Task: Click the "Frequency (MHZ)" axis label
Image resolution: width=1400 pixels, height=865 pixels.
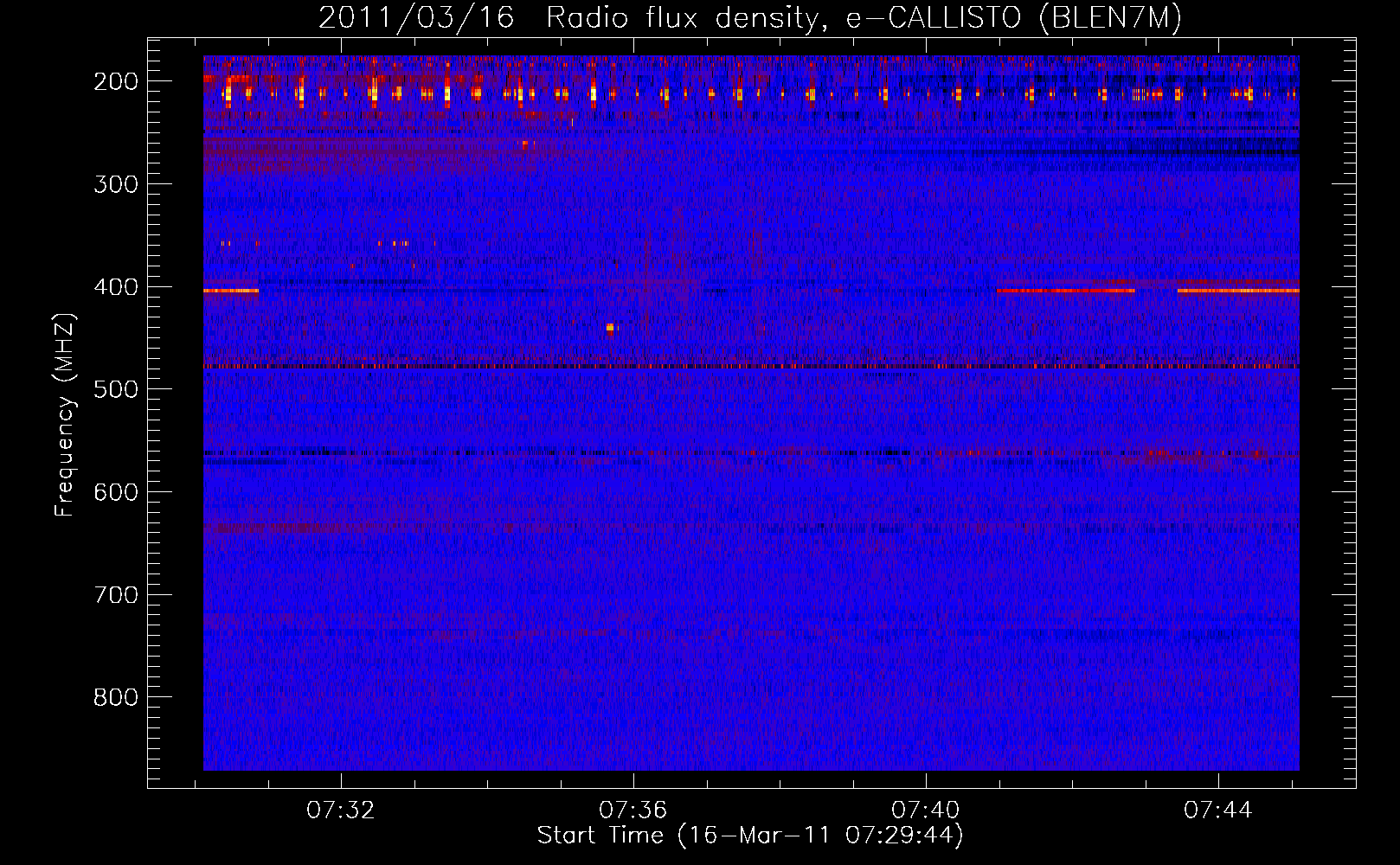Action: [66, 415]
